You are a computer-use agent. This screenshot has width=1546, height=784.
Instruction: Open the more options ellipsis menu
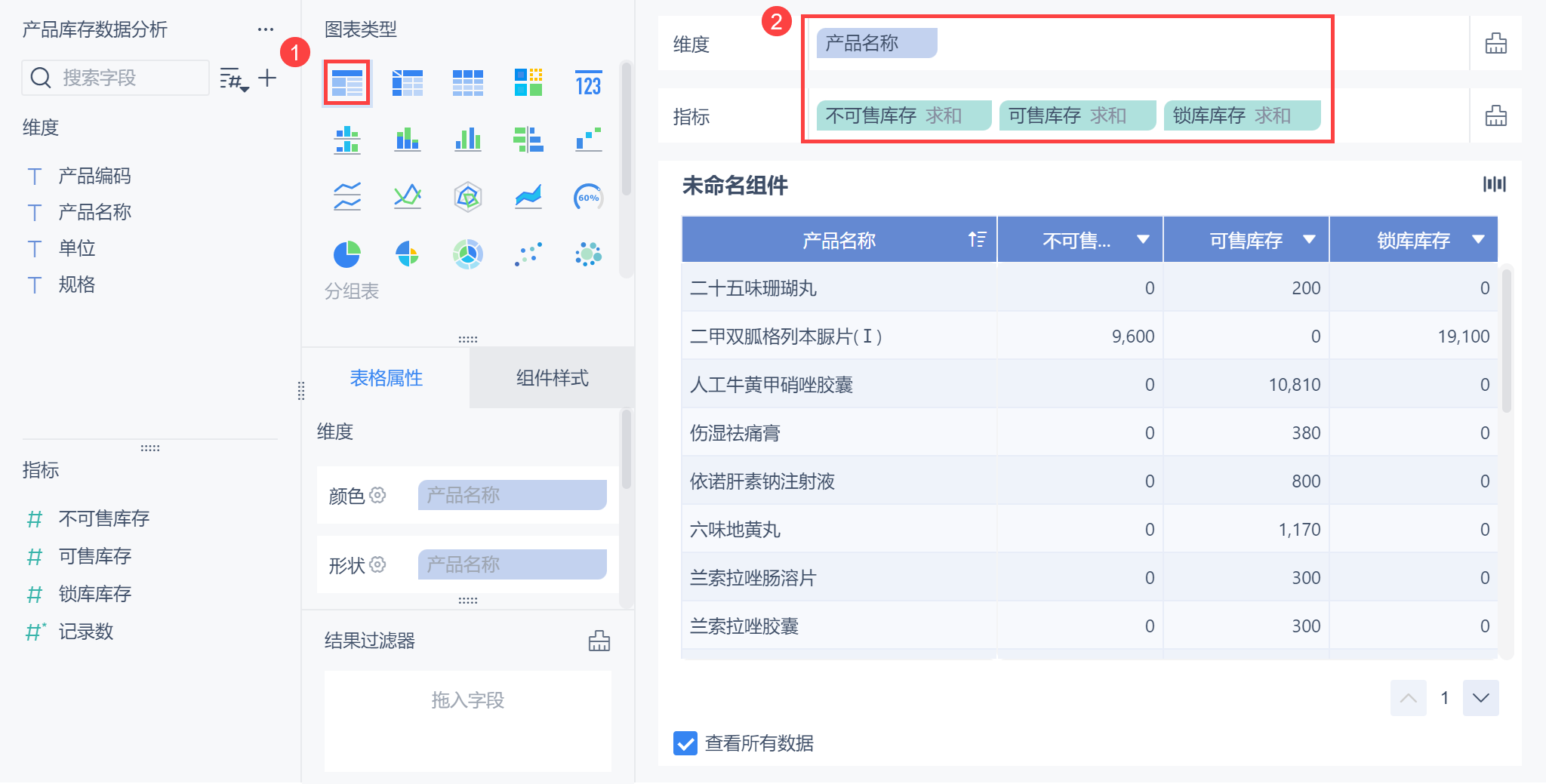265,29
